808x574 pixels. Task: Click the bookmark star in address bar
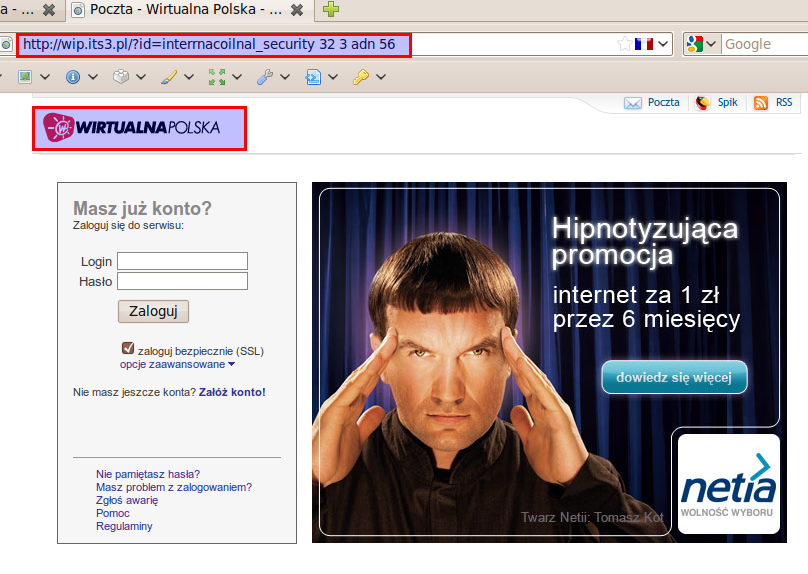pos(625,44)
